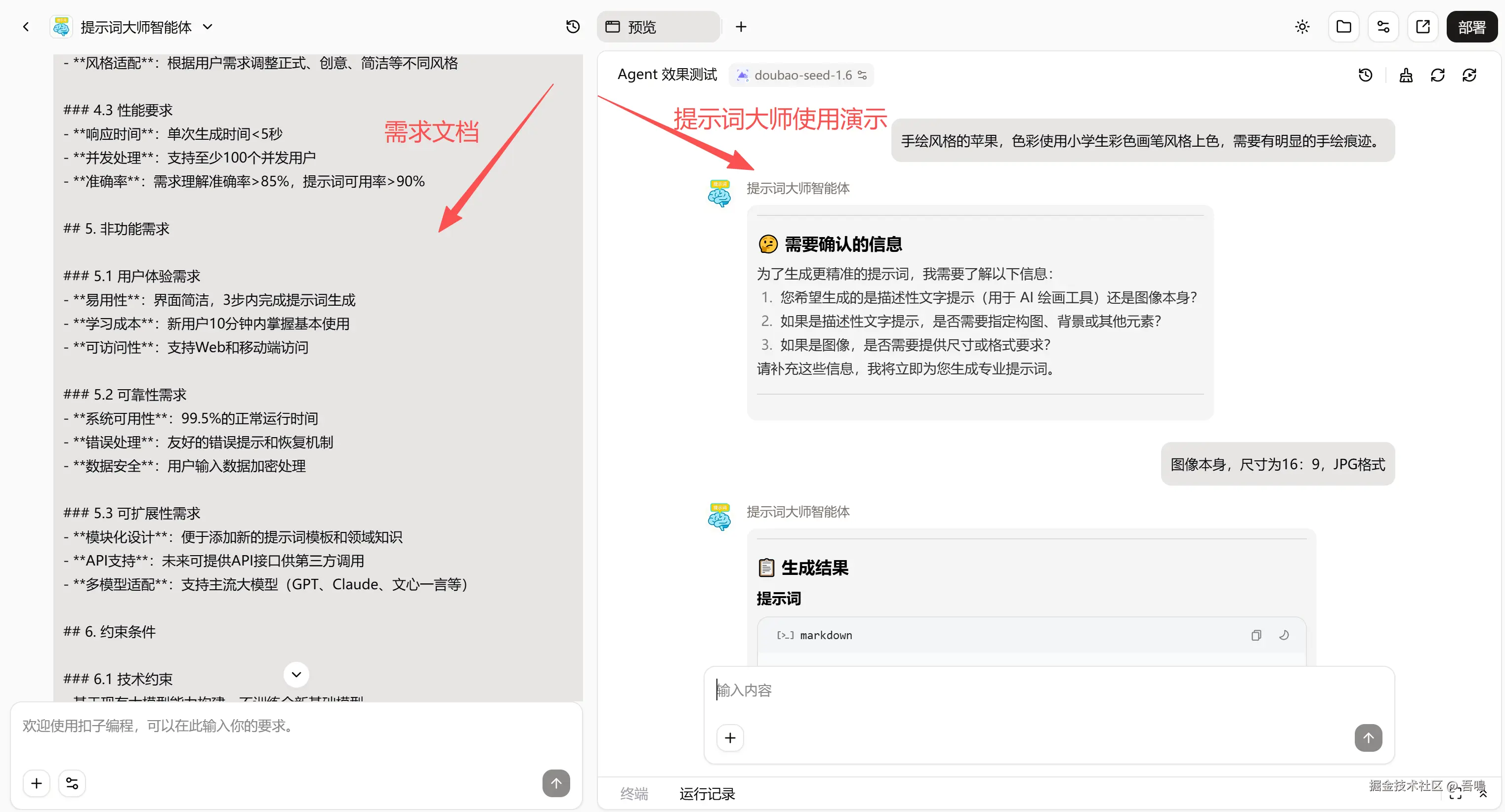Toggle the light/dark theme sun icon

tap(1302, 27)
